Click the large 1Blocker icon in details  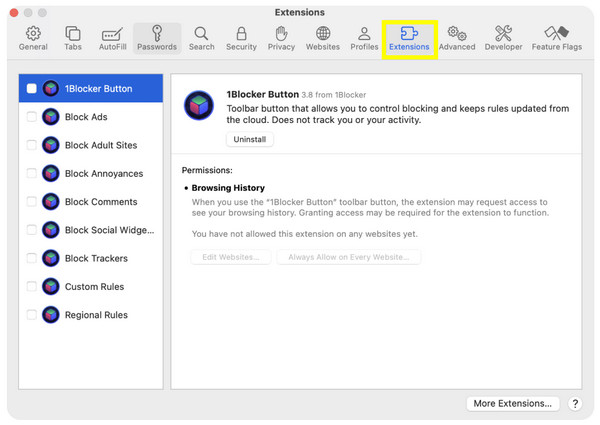point(199,105)
